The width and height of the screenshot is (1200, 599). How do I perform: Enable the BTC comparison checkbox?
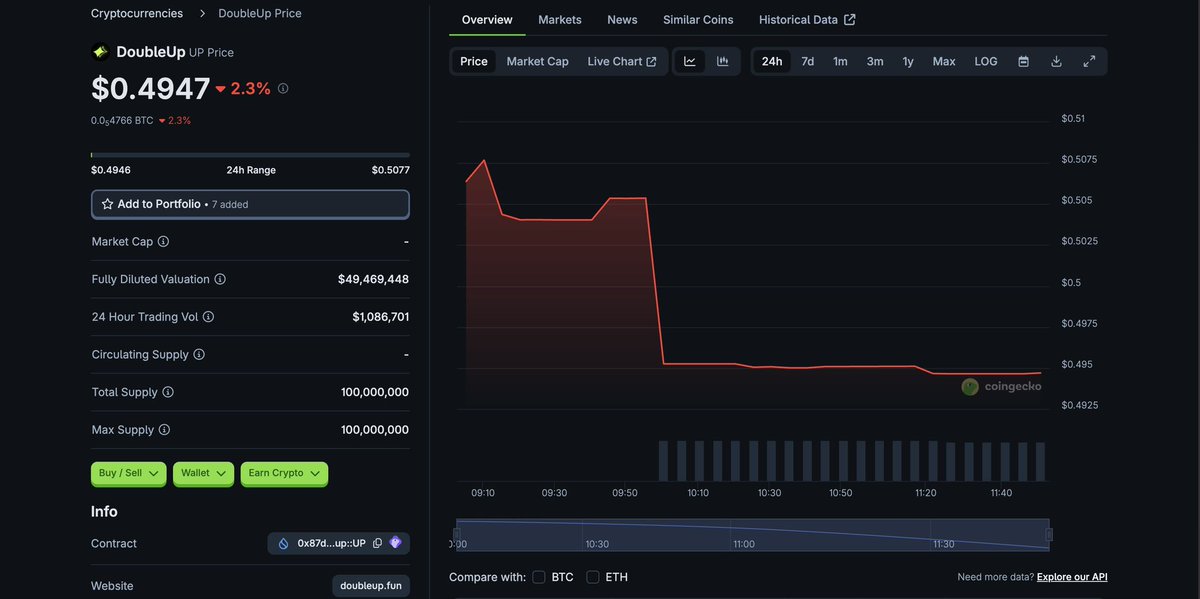click(x=538, y=577)
